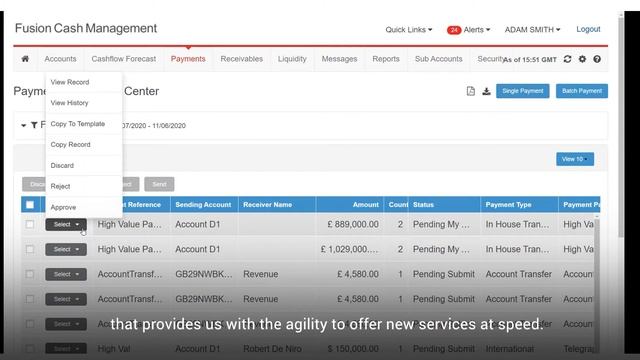Image resolution: width=640 pixels, height=360 pixels.
Task: Open Select dropdown for first £ 4,580.00 row
Action: (x=66, y=274)
